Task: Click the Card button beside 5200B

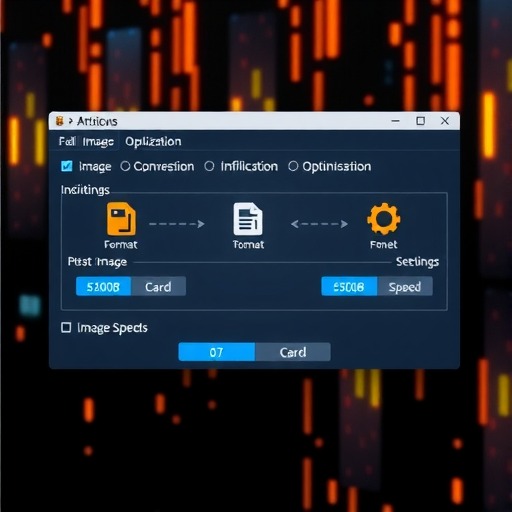Action: [158, 286]
